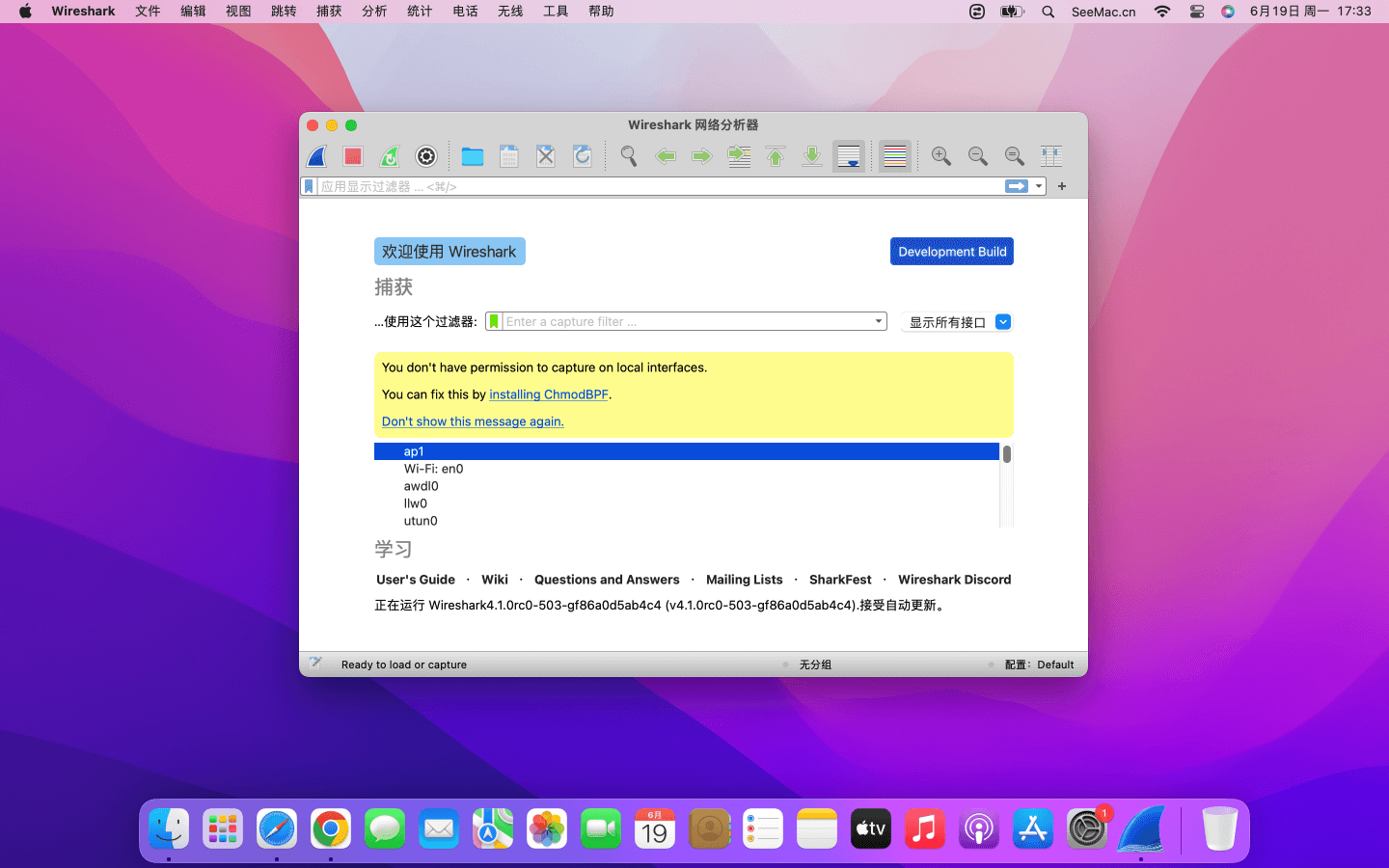1389x868 pixels.
Task: Open the Mailing Lists link
Action: tap(745, 580)
